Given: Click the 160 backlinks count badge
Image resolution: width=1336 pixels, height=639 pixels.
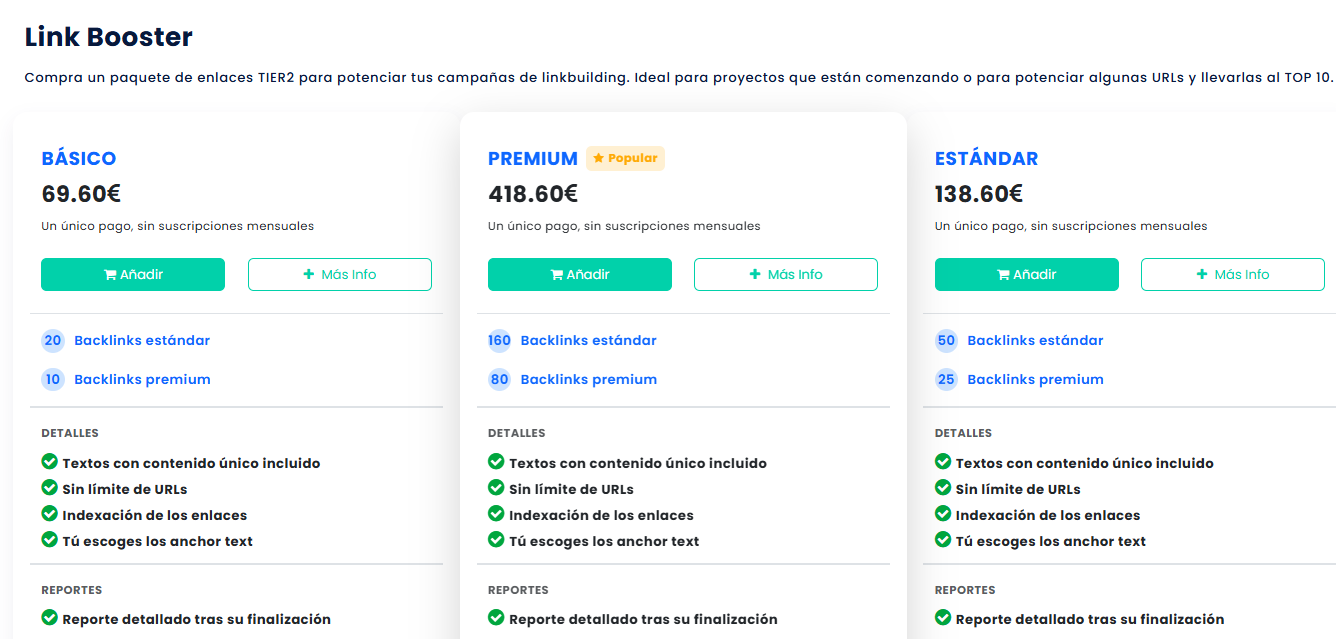Looking at the screenshot, I should click(x=499, y=340).
